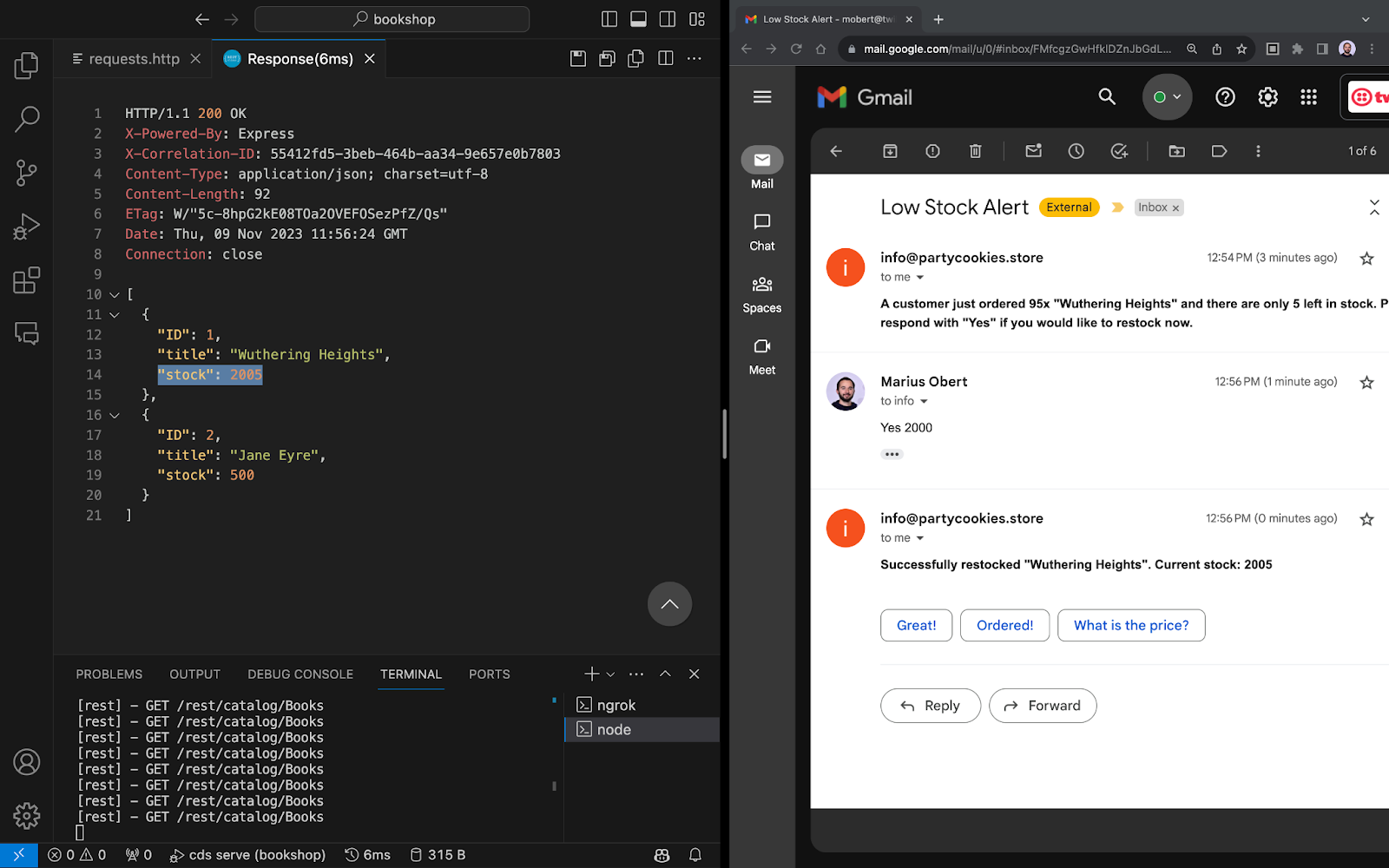Toggle the secondary sidebar layout icon
Image resolution: width=1389 pixels, height=868 pixels.
click(x=668, y=19)
